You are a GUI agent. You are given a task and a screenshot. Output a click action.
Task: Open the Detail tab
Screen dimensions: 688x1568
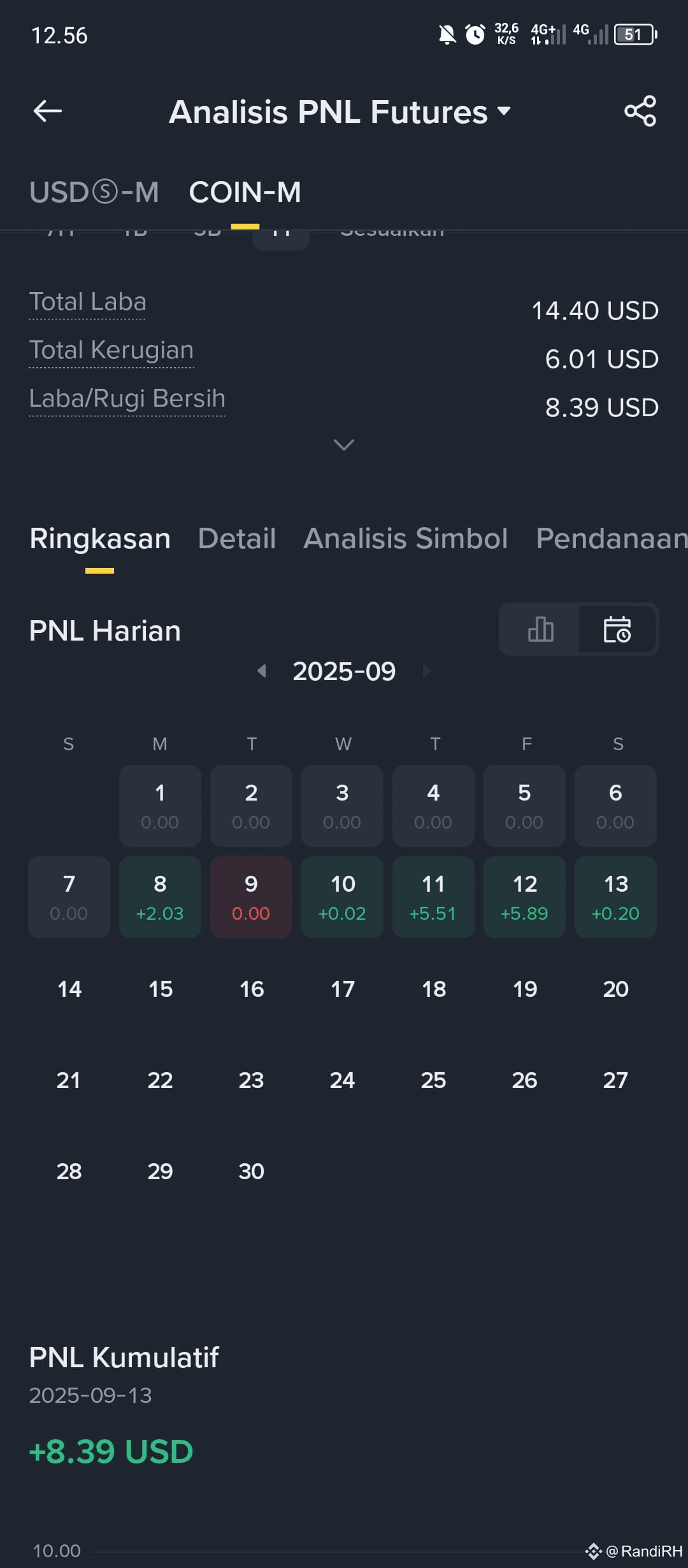(237, 539)
